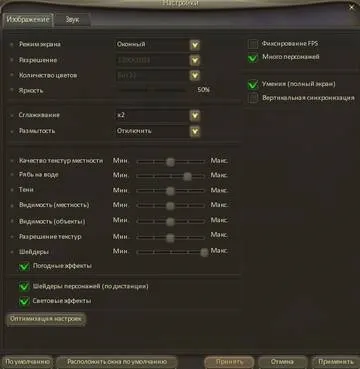Image resolution: width=360 pixels, height=369 pixels.
Task: Click Мин. label next to Тени
Action: point(121,190)
